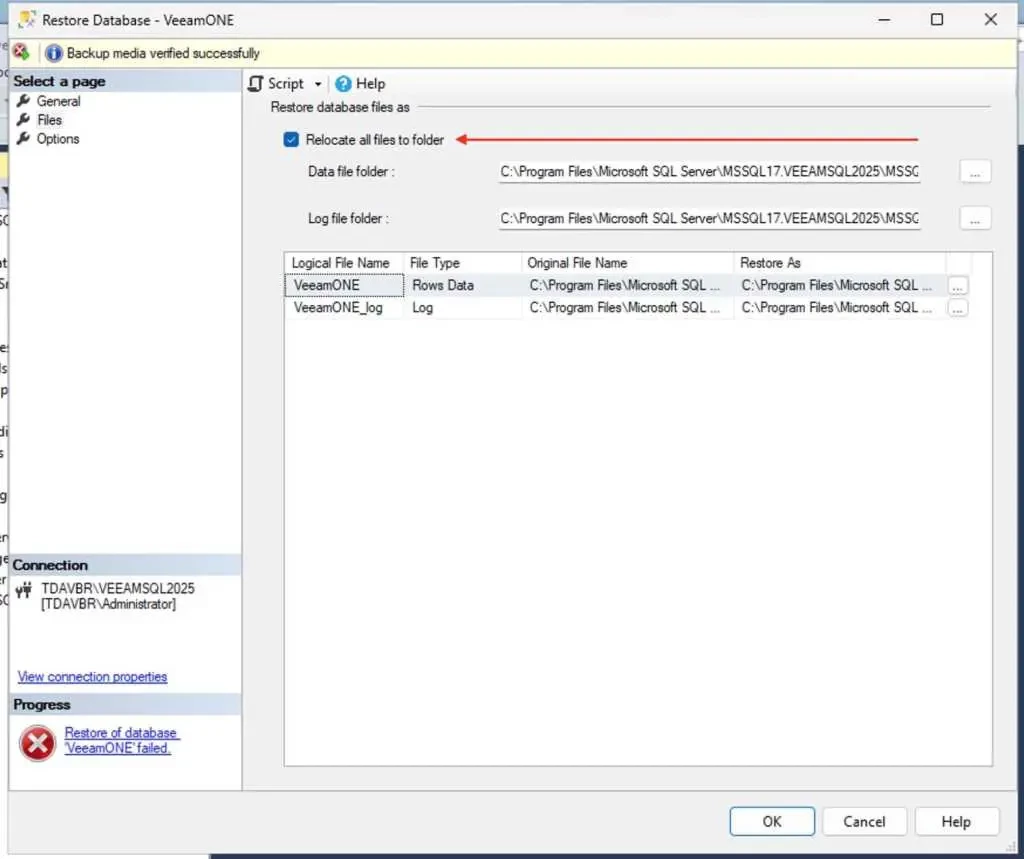Select the VeeamONE_log logical file cell
This screenshot has height=859, width=1024.
(x=344, y=308)
